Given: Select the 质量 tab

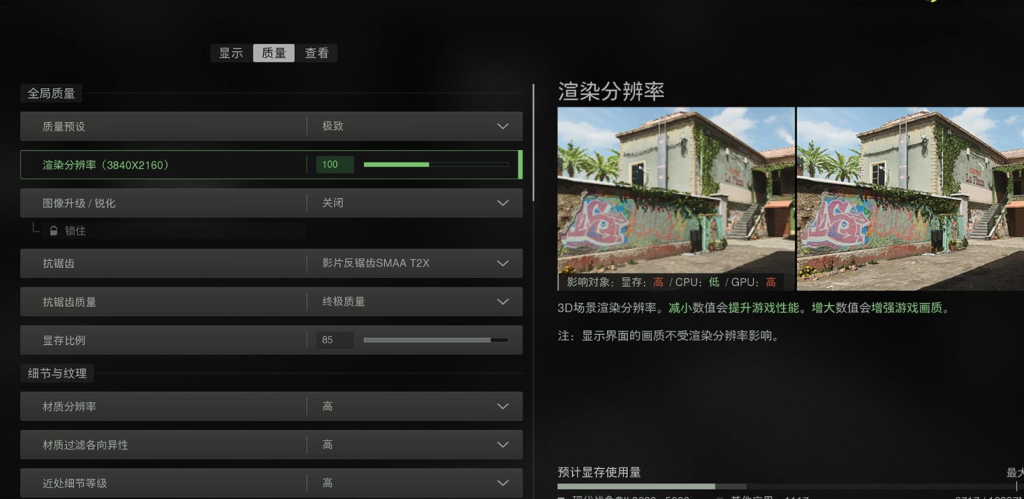Looking at the screenshot, I should (x=274, y=53).
